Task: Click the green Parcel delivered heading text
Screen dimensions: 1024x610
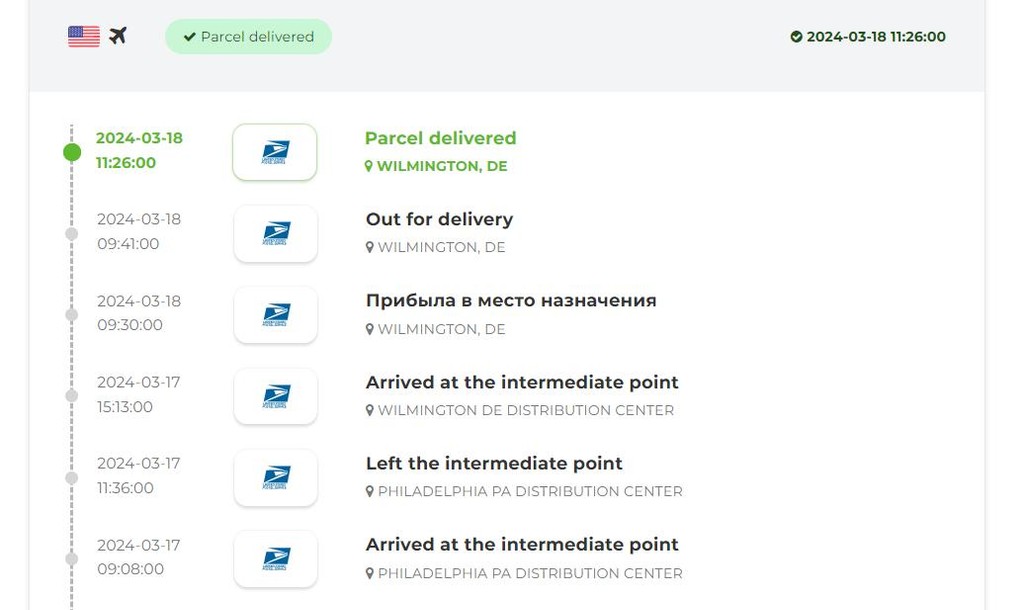Action: [440, 138]
